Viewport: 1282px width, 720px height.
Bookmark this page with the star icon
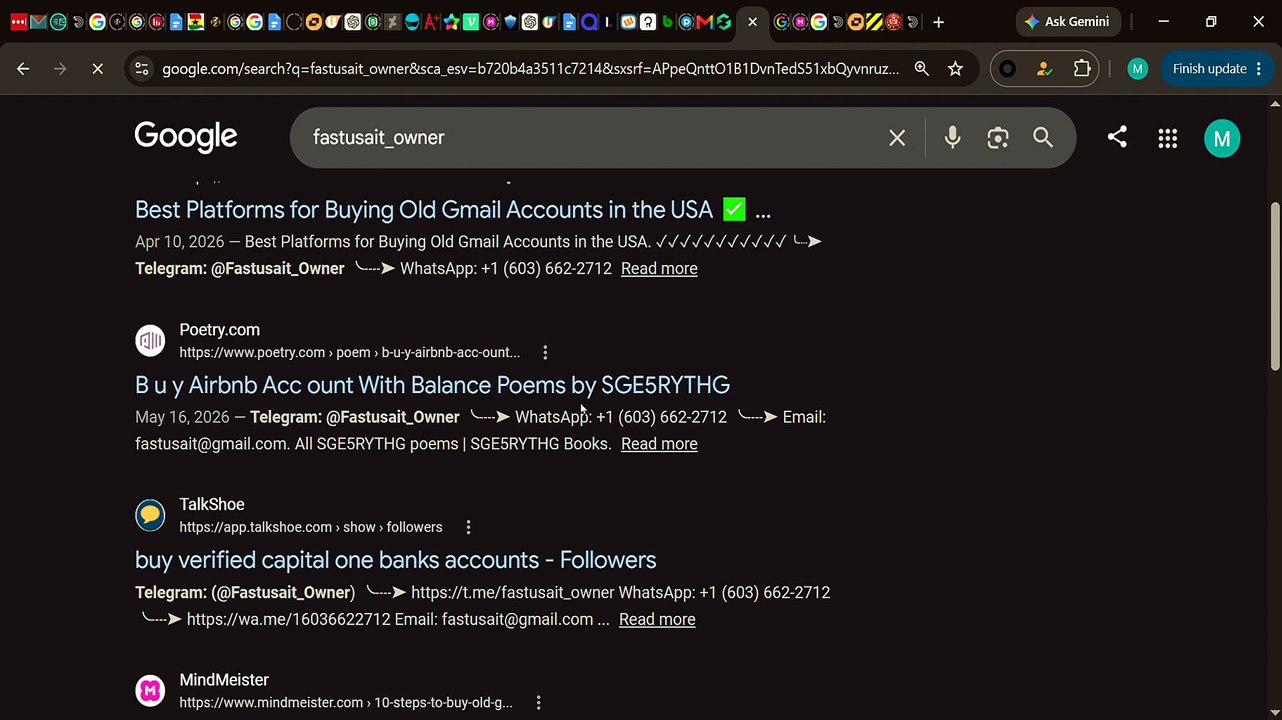[x=956, y=69]
